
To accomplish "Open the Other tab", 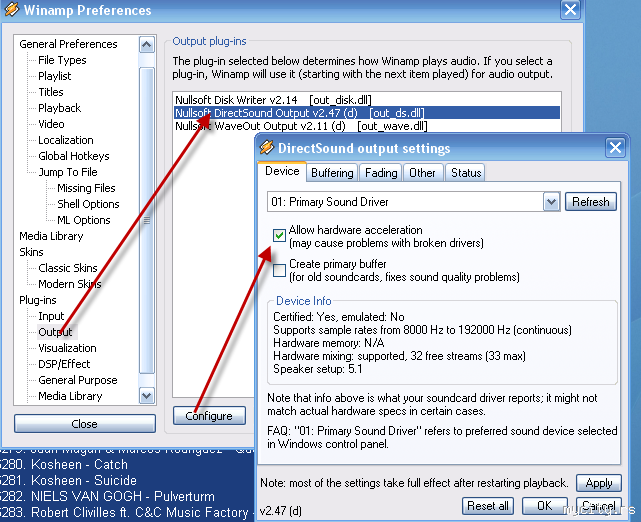I will click(423, 173).
